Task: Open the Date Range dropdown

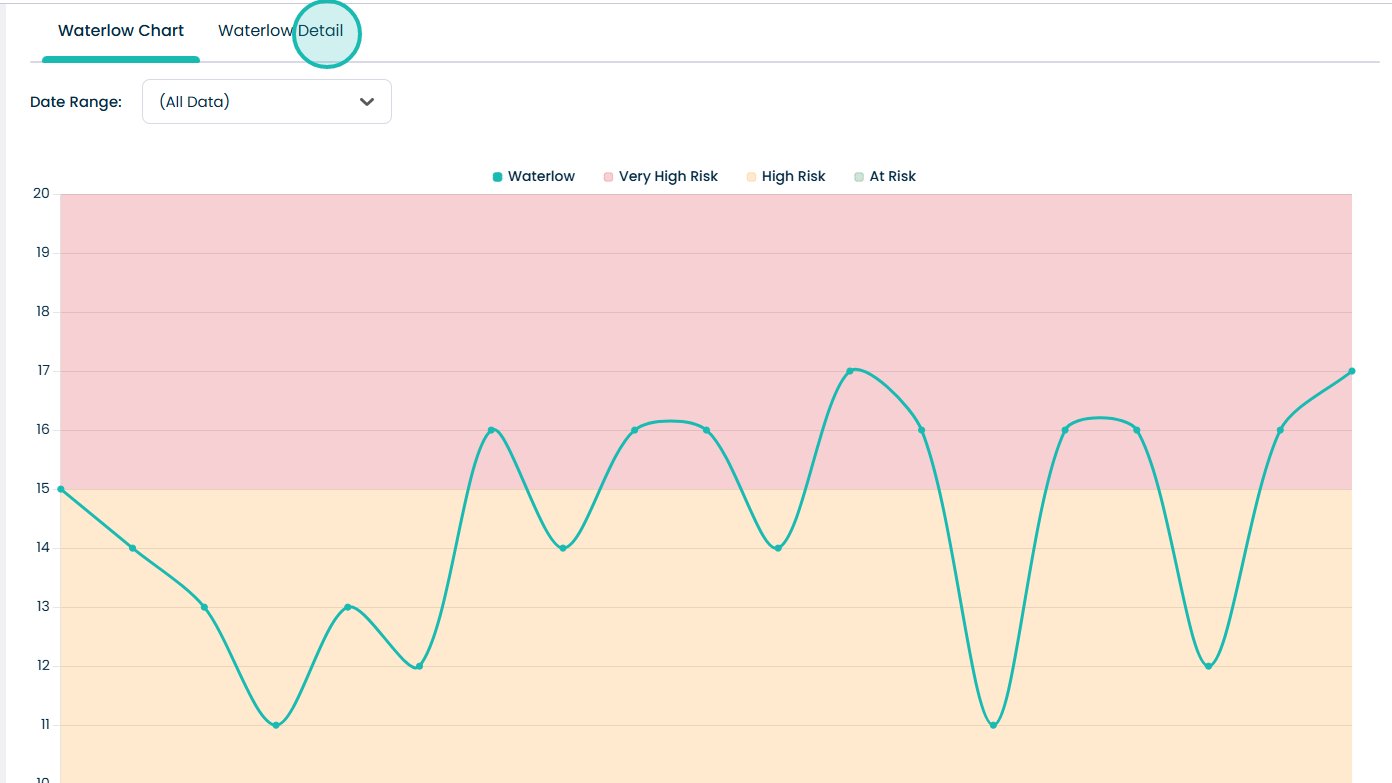Action: click(x=267, y=102)
